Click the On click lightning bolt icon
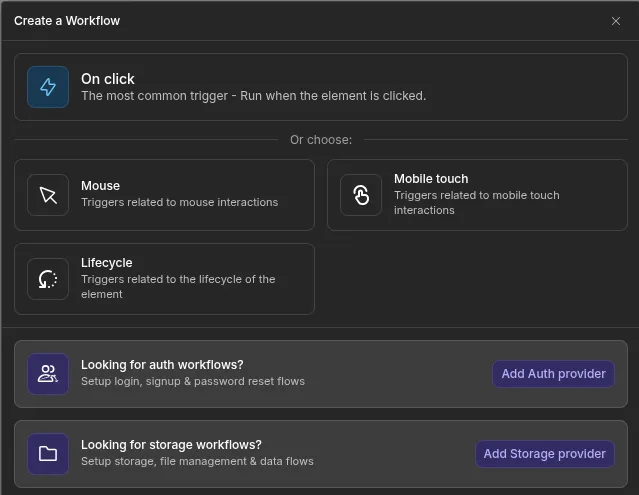 coord(48,87)
